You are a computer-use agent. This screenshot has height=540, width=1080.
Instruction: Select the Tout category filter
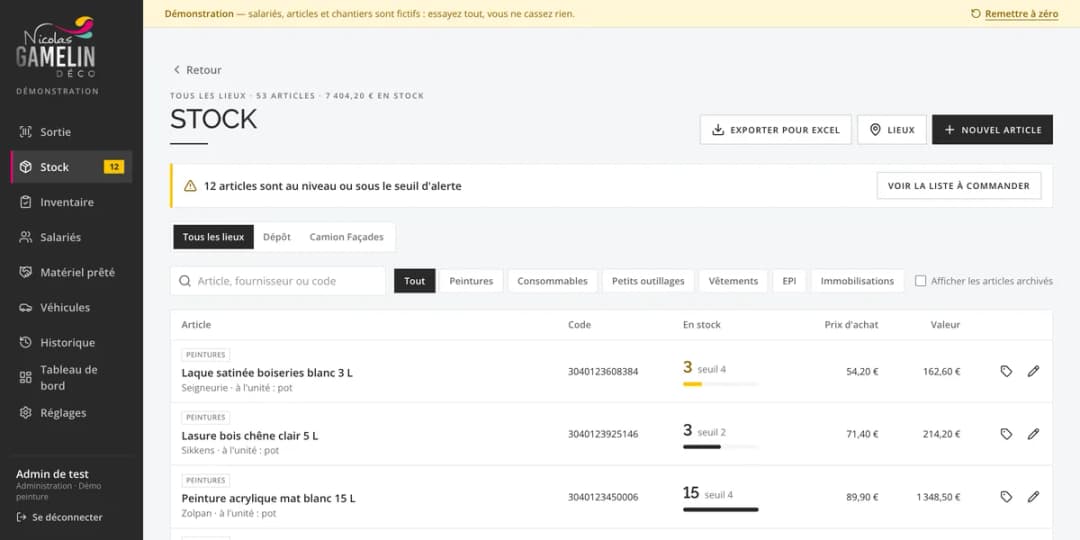click(415, 281)
